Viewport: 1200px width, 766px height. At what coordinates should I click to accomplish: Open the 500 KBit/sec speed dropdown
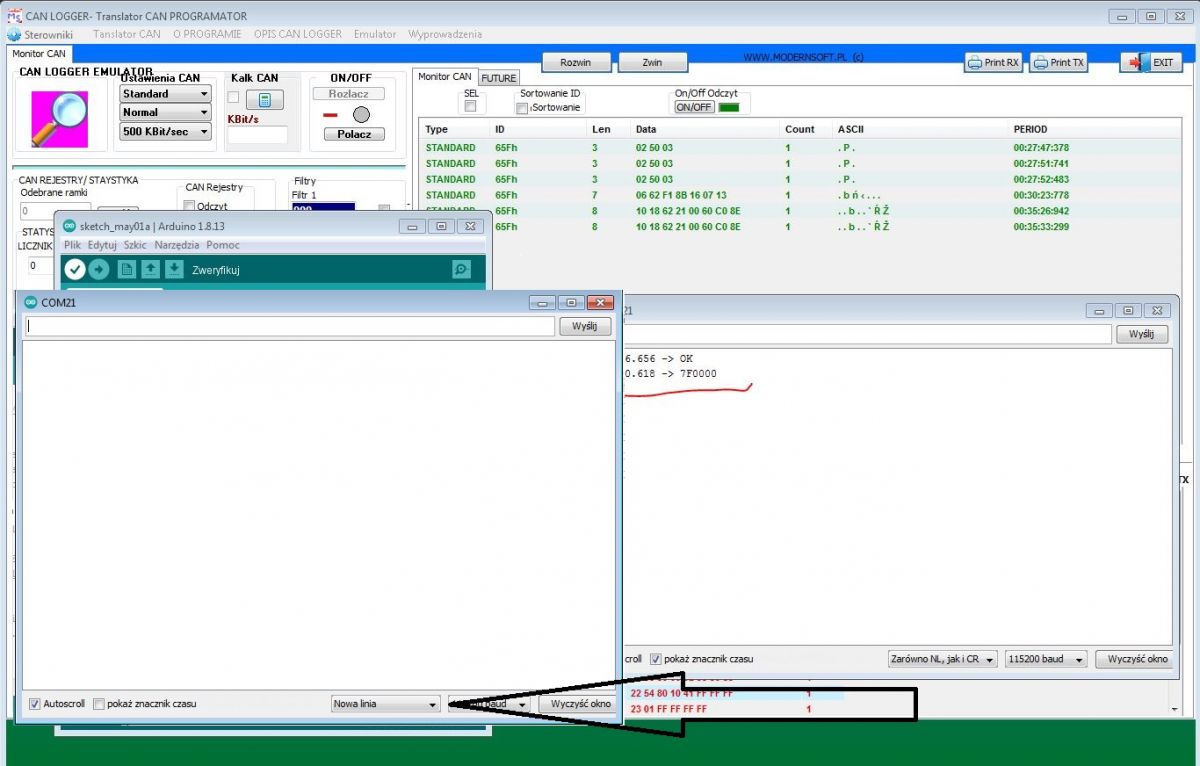(x=166, y=132)
